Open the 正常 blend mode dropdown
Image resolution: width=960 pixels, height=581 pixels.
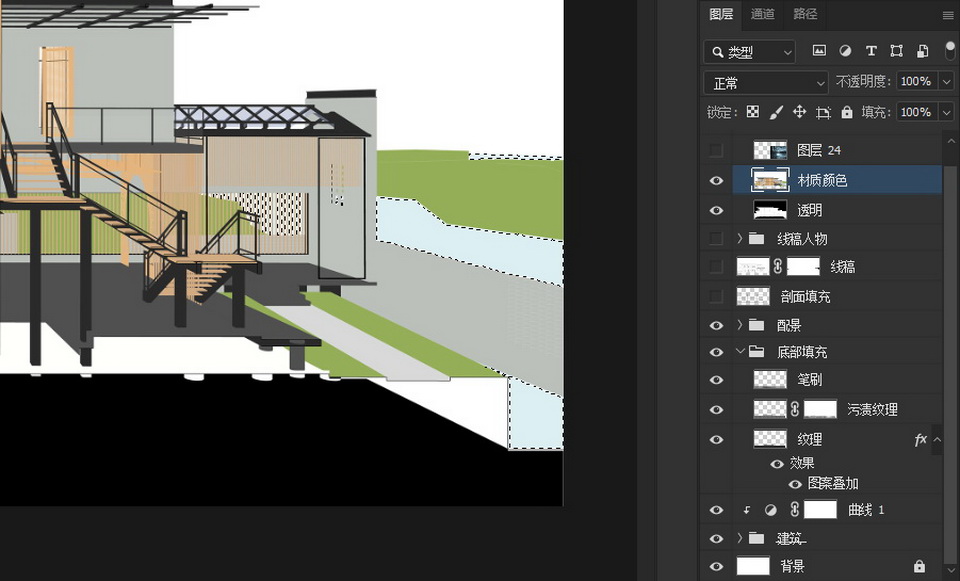[x=765, y=82]
